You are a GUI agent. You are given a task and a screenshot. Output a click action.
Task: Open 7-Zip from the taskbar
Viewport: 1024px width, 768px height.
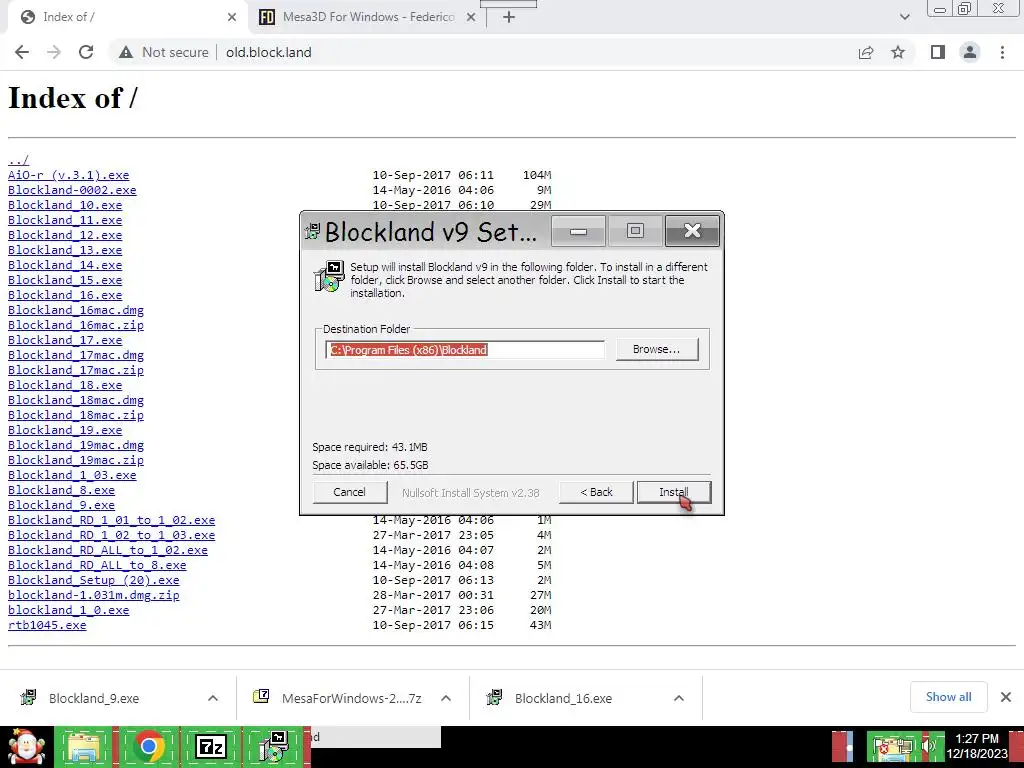pos(210,746)
